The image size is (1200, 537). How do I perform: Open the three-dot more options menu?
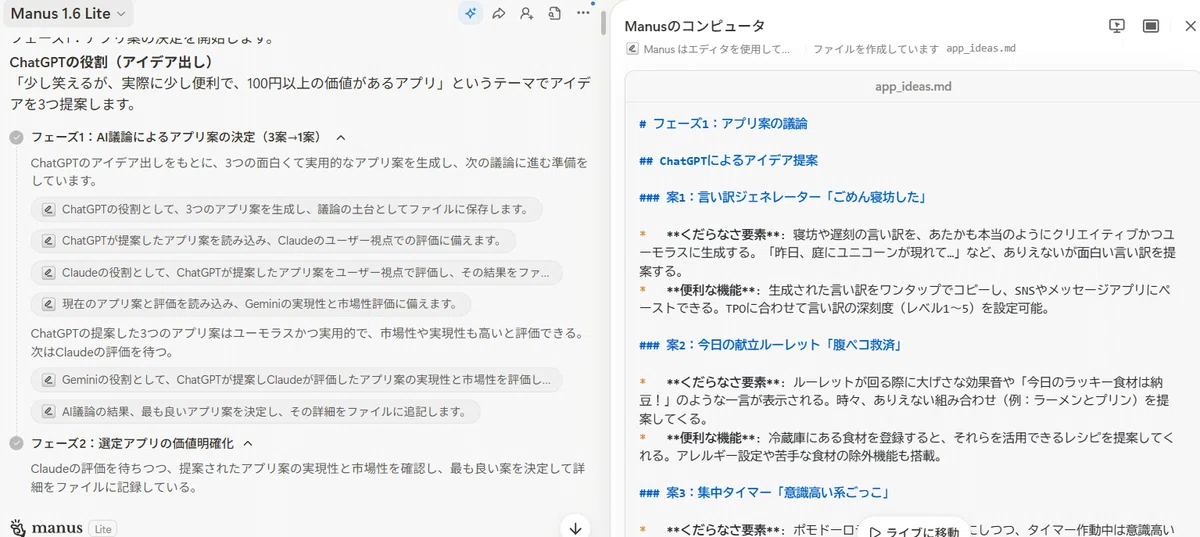point(583,14)
